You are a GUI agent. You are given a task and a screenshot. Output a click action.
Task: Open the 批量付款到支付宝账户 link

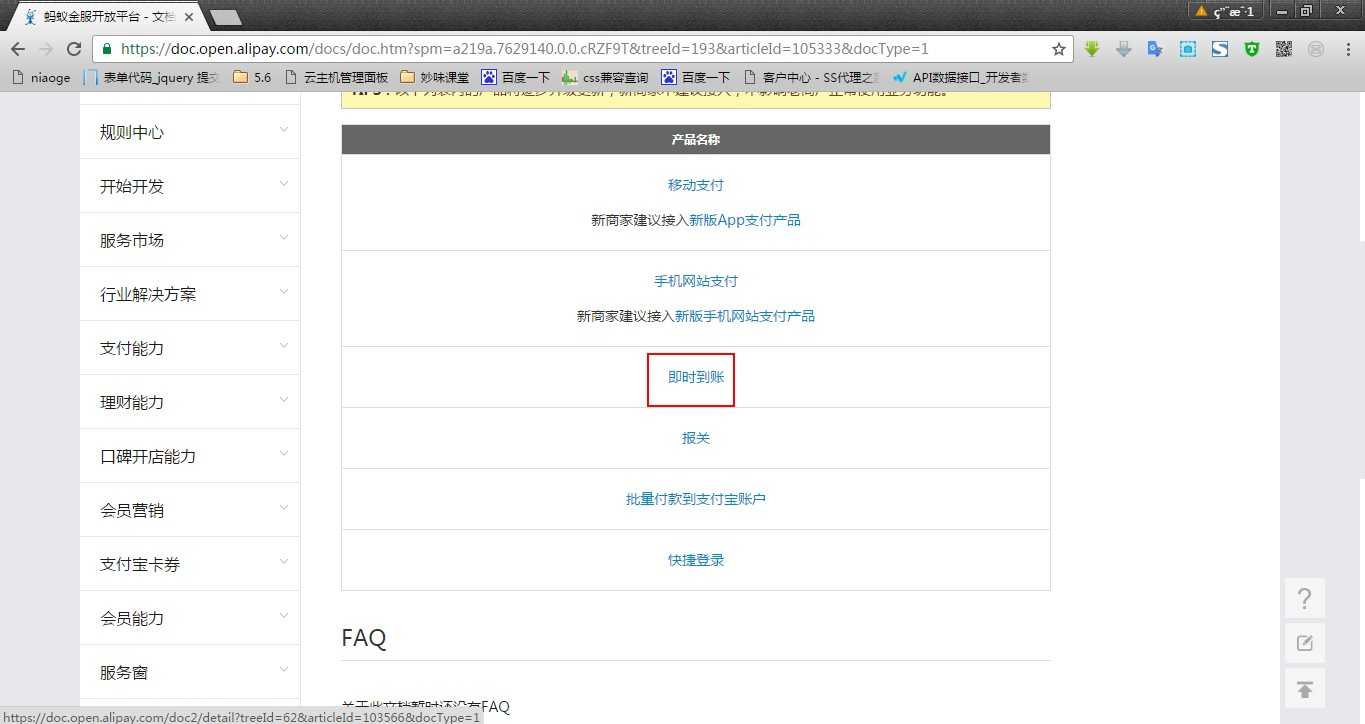click(696, 499)
